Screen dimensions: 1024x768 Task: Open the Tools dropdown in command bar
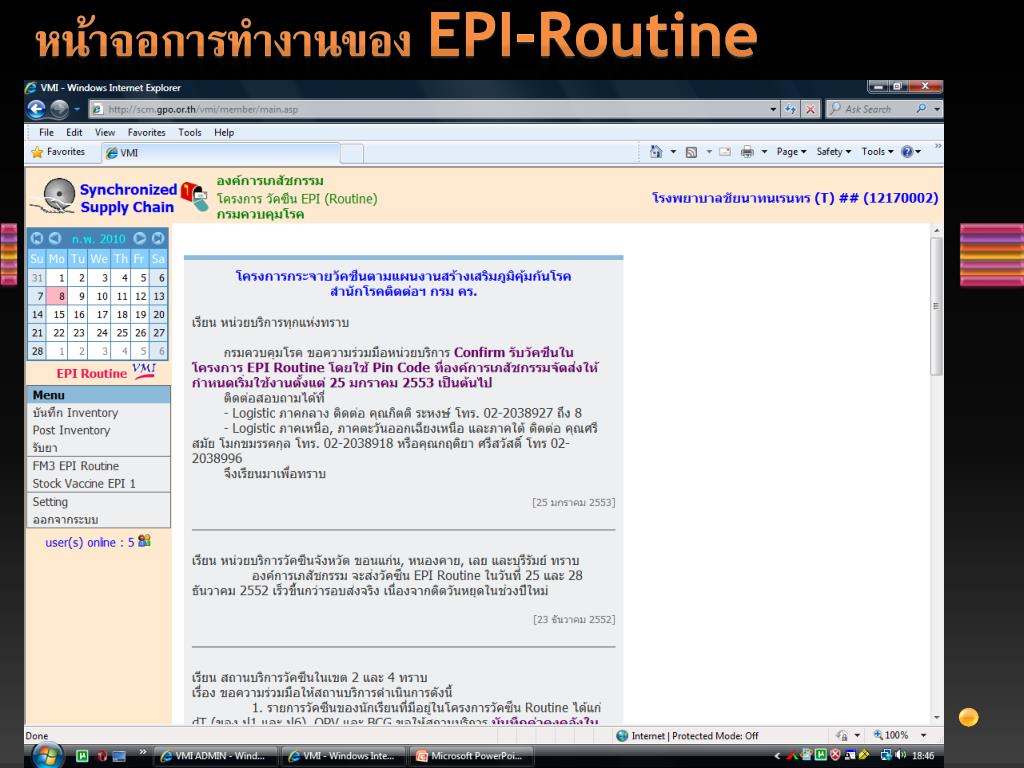click(877, 152)
